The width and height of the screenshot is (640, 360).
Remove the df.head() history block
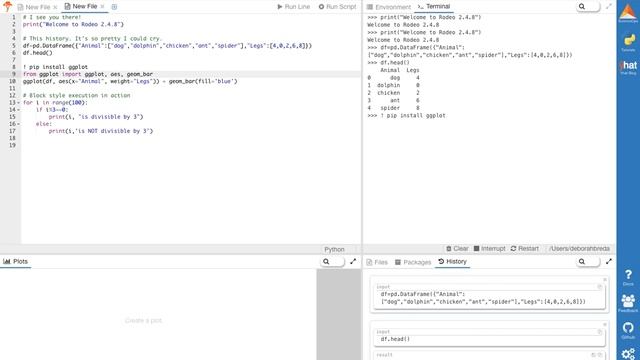point(605,325)
